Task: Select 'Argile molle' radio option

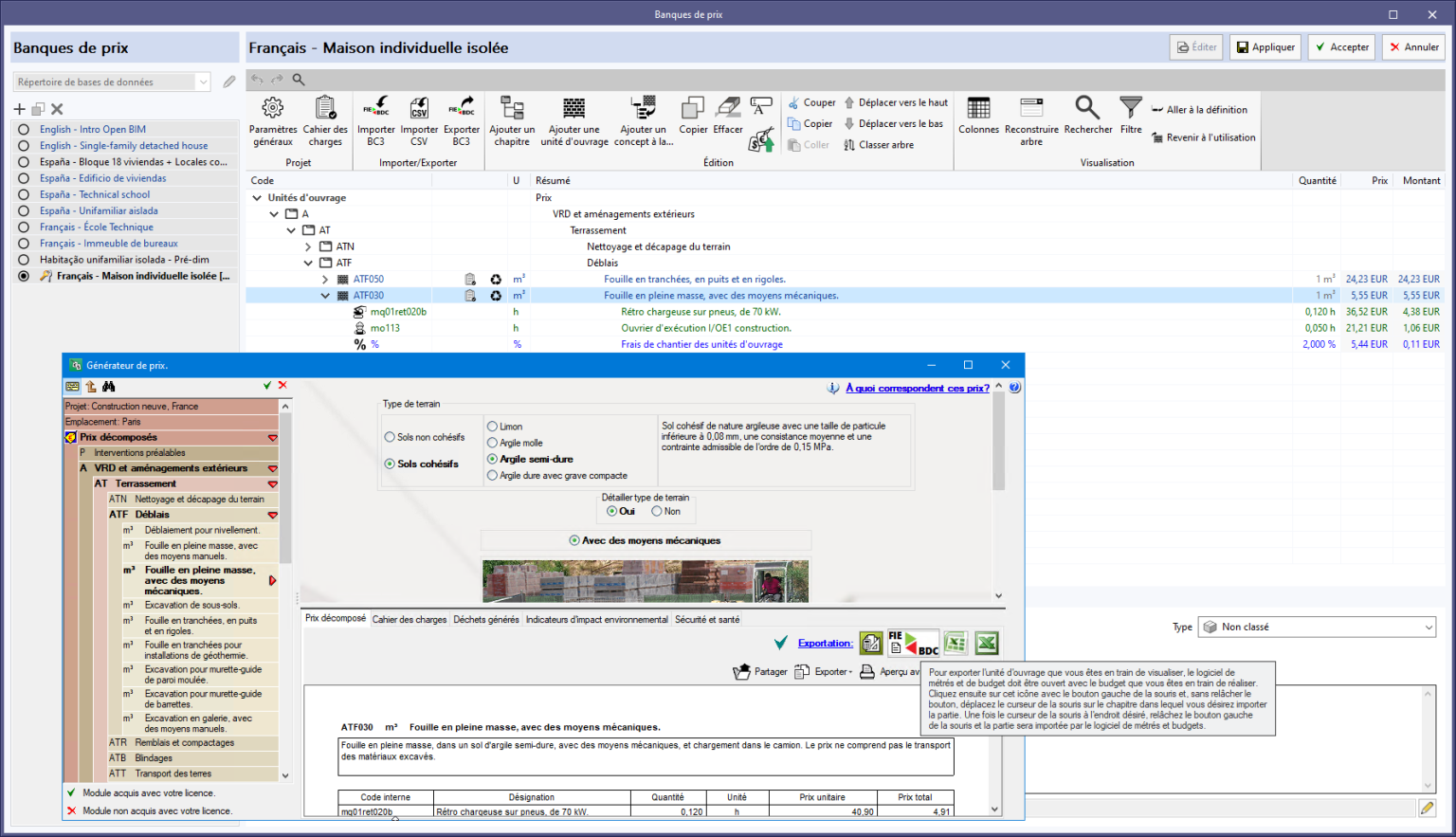Action: 492,443
